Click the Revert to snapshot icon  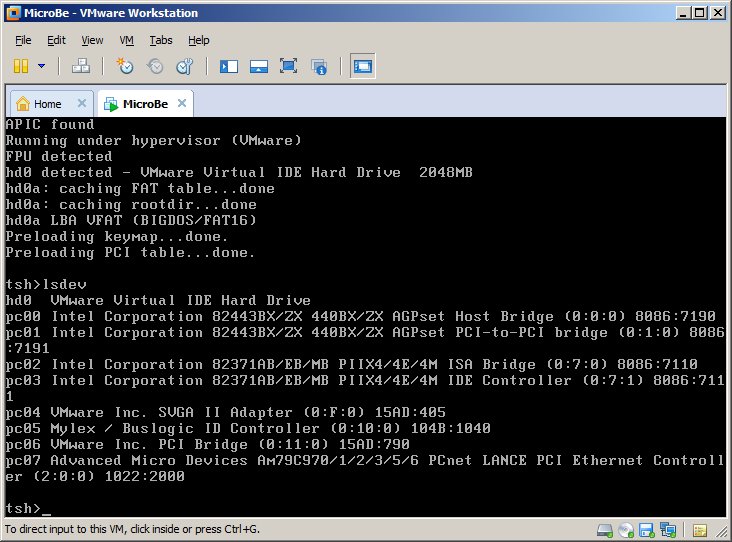[x=155, y=66]
